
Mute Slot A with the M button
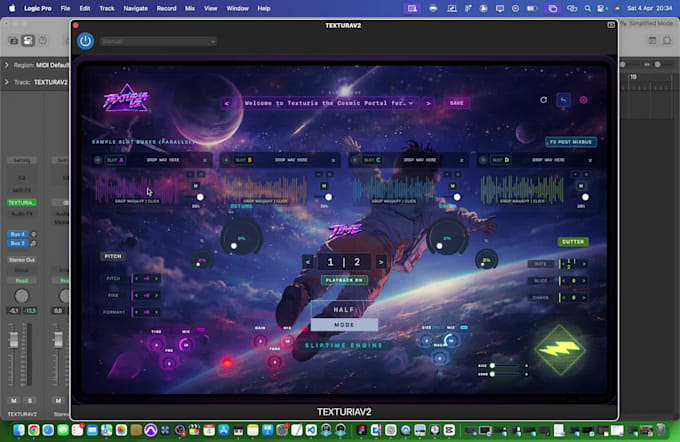pyautogui.click(x=196, y=186)
